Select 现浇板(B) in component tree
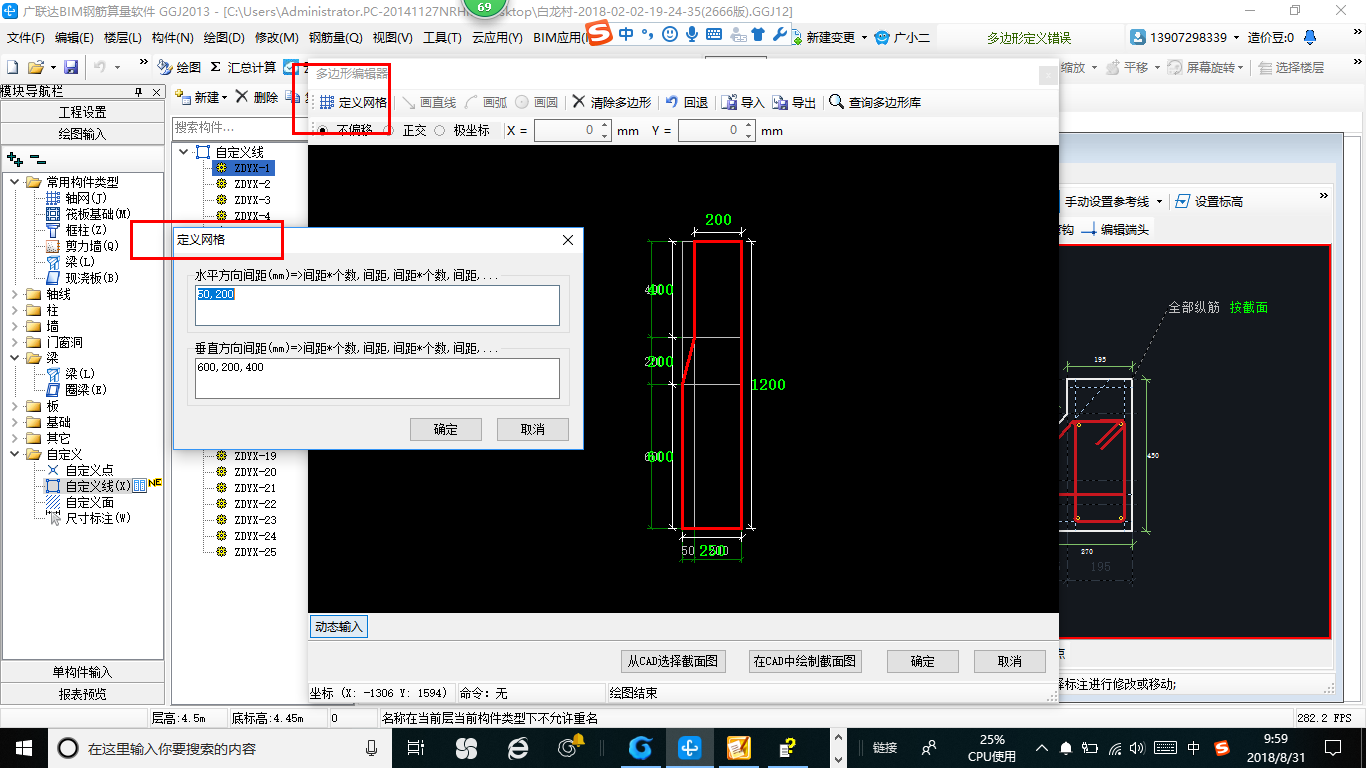The image size is (1366, 768). coord(92,278)
